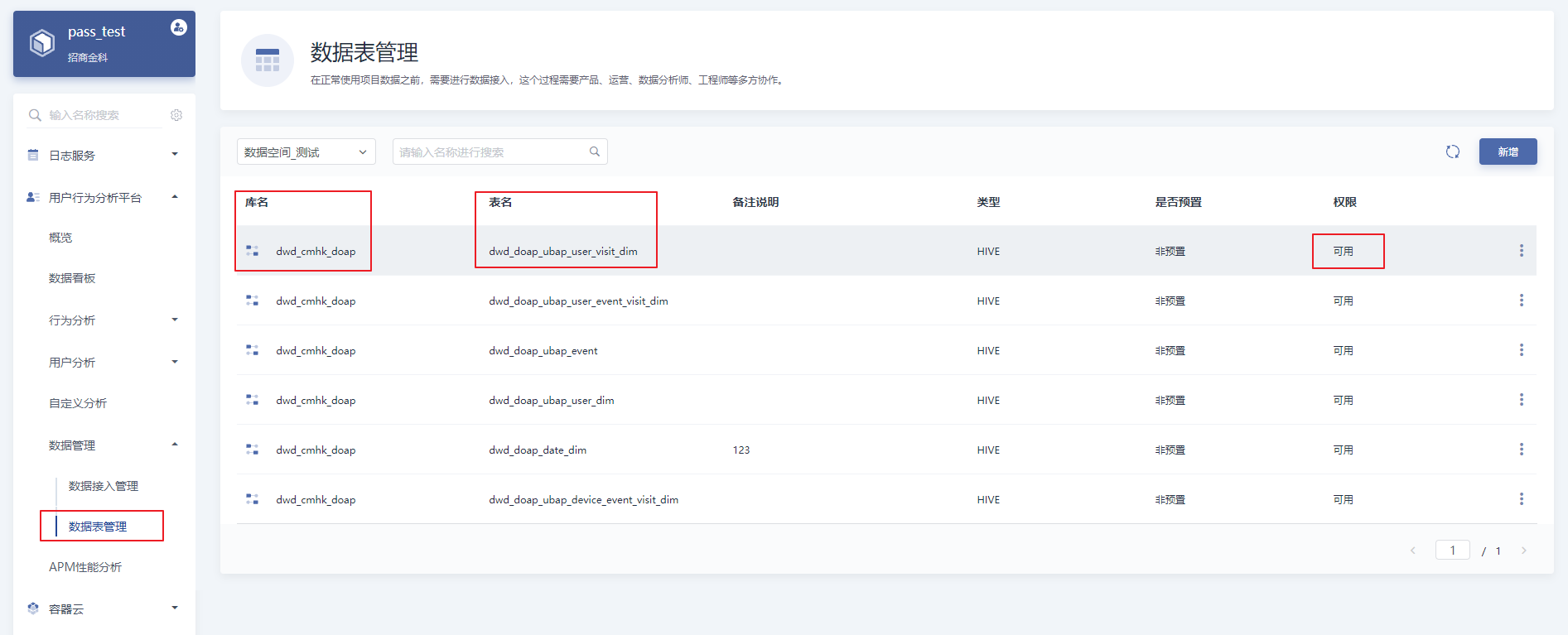1568x635 pixels.
Task: Open APM性能分析 in the sidebar
Action: click(x=85, y=567)
